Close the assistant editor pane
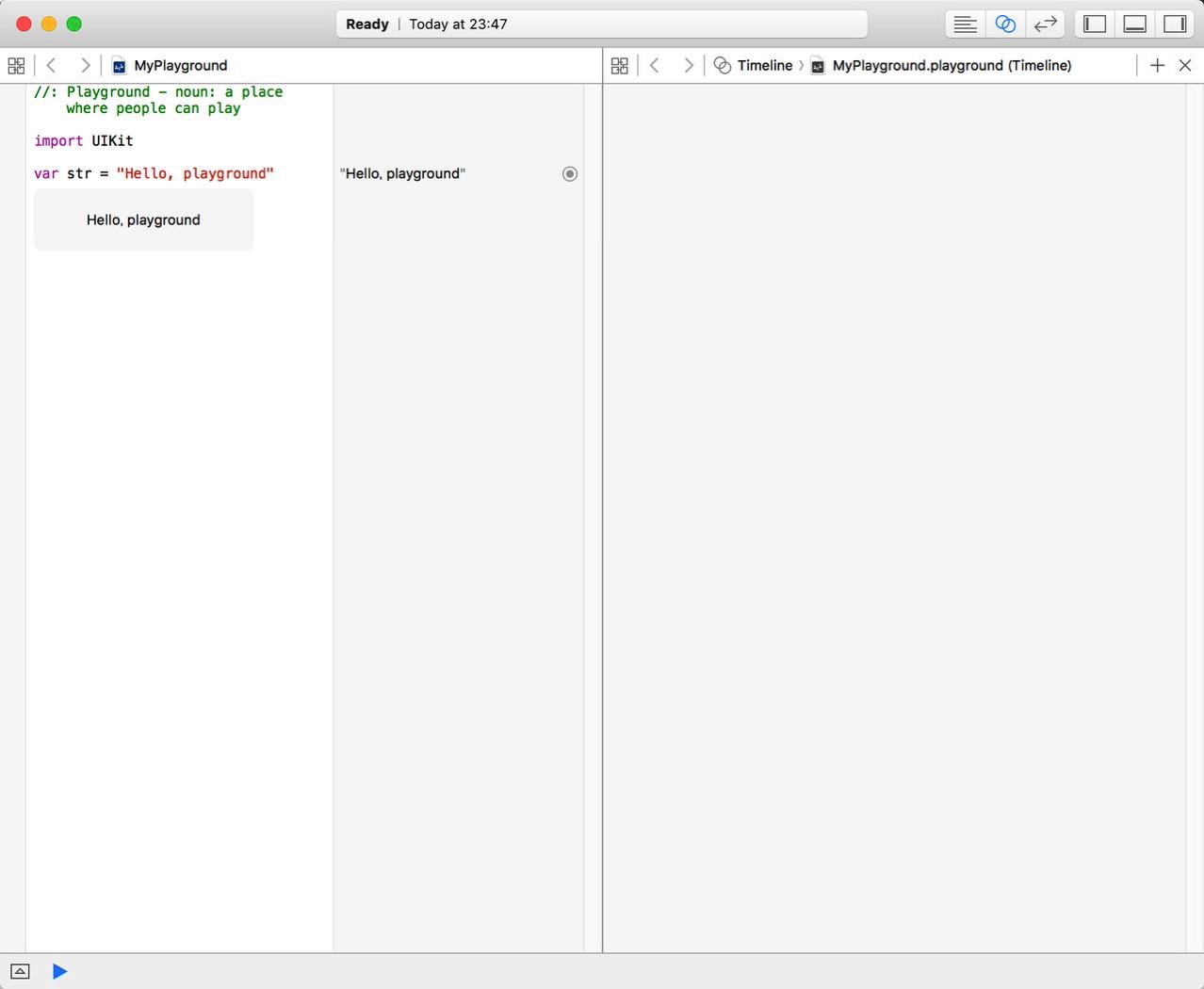This screenshot has width=1204, height=989. (1185, 66)
